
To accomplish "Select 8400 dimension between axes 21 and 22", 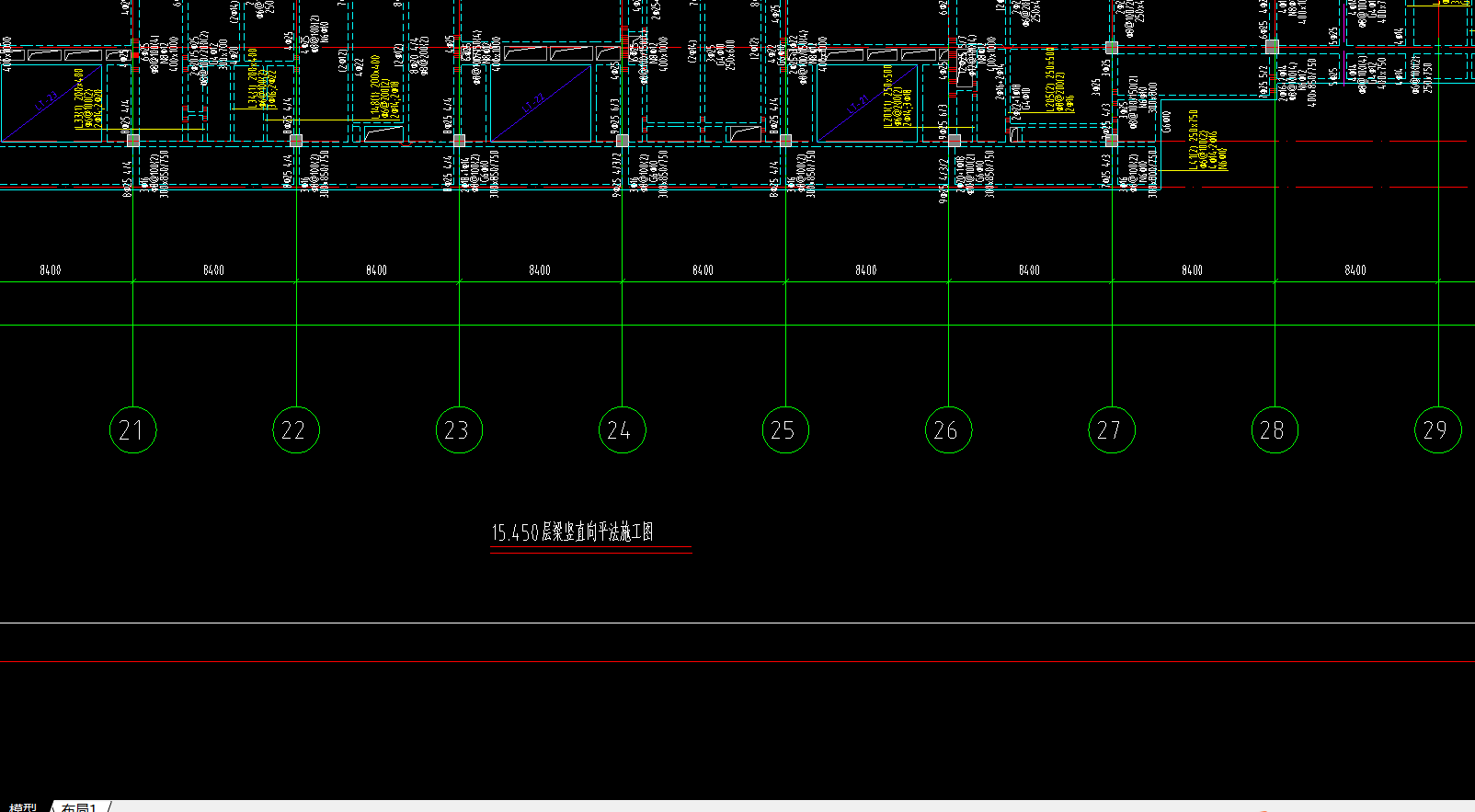I will point(213,270).
